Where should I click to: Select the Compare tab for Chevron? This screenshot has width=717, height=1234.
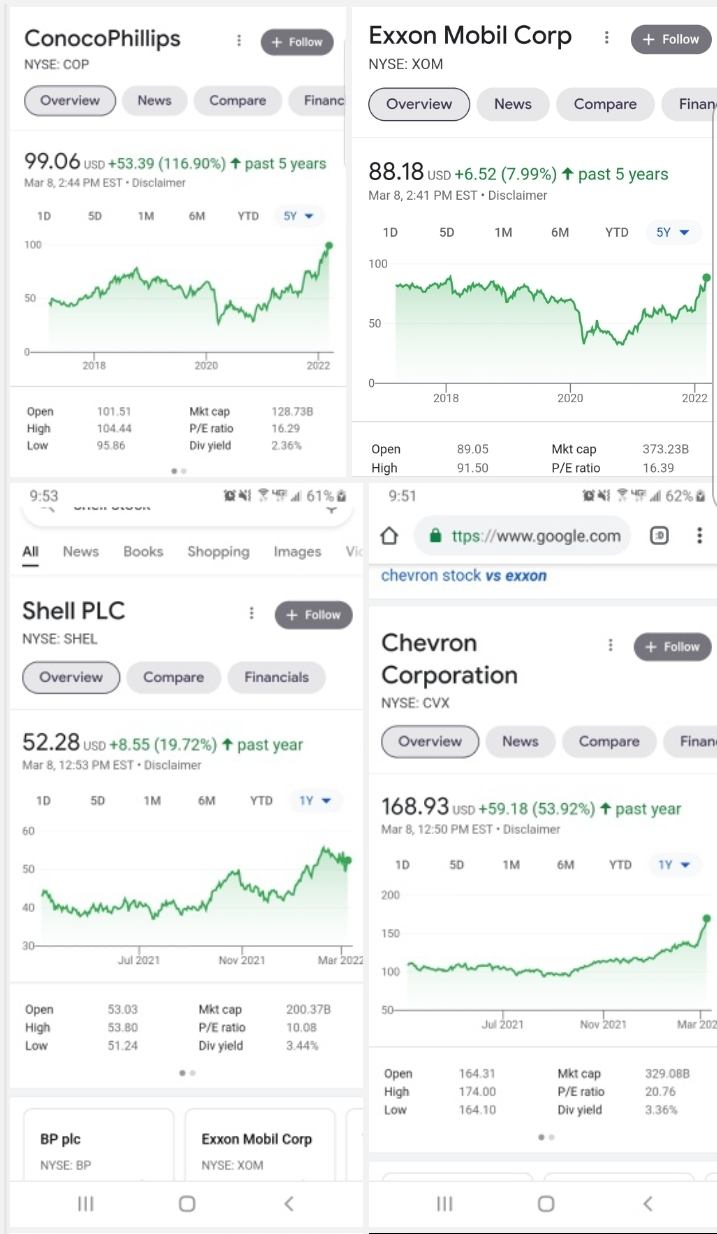pyautogui.click(x=608, y=742)
